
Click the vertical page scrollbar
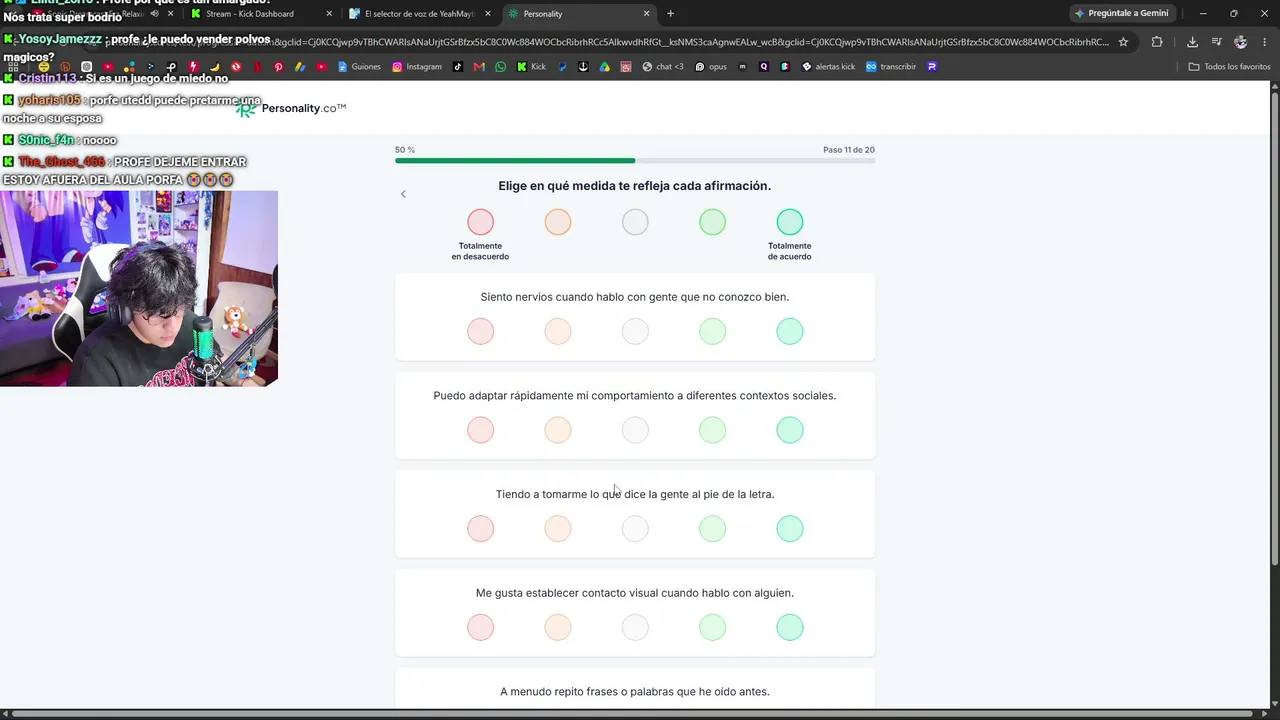1274,330
